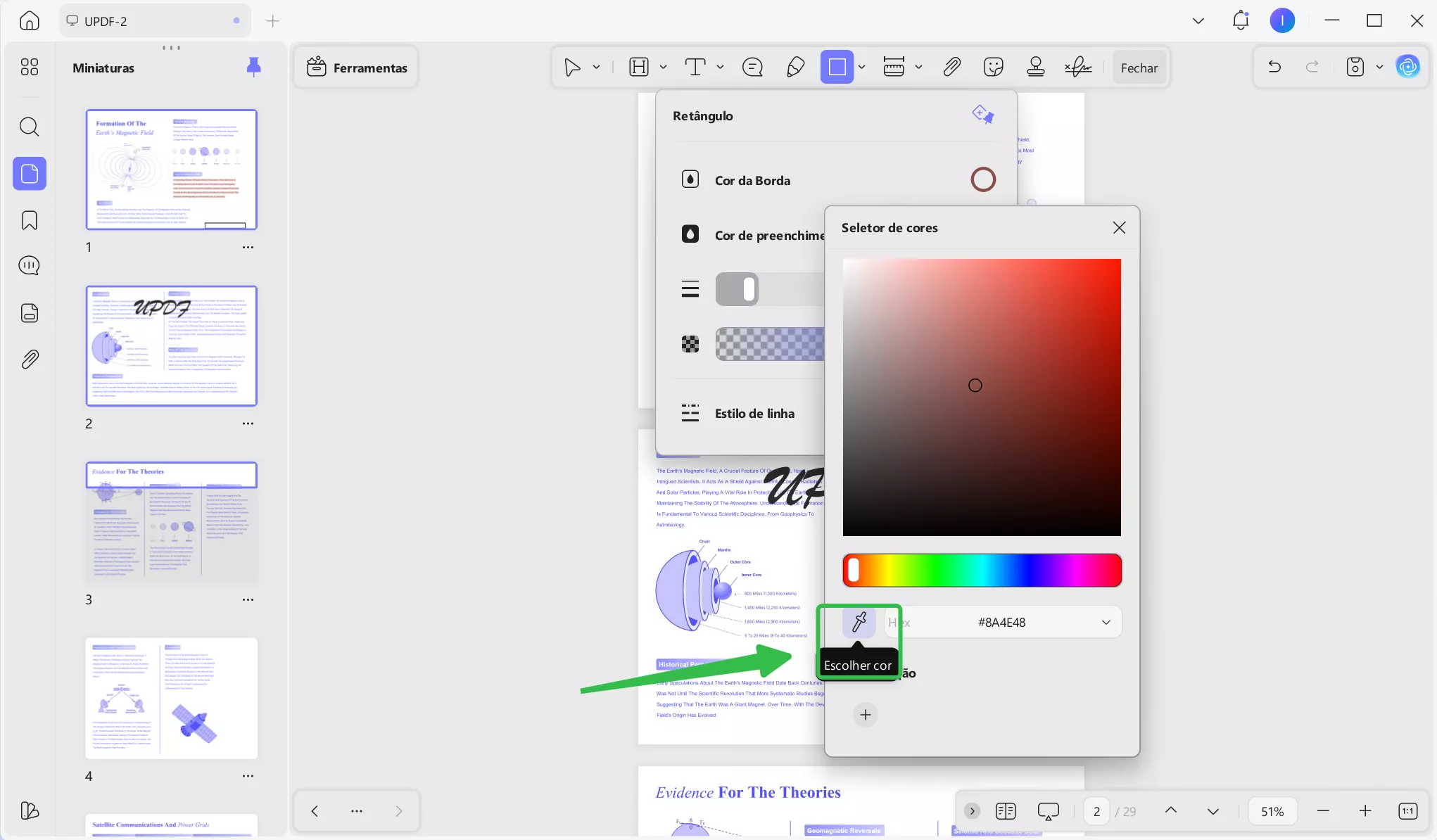The image size is (1437, 840).
Task: Open the rectangle shape dropdown arrow
Action: coord(861,68)
